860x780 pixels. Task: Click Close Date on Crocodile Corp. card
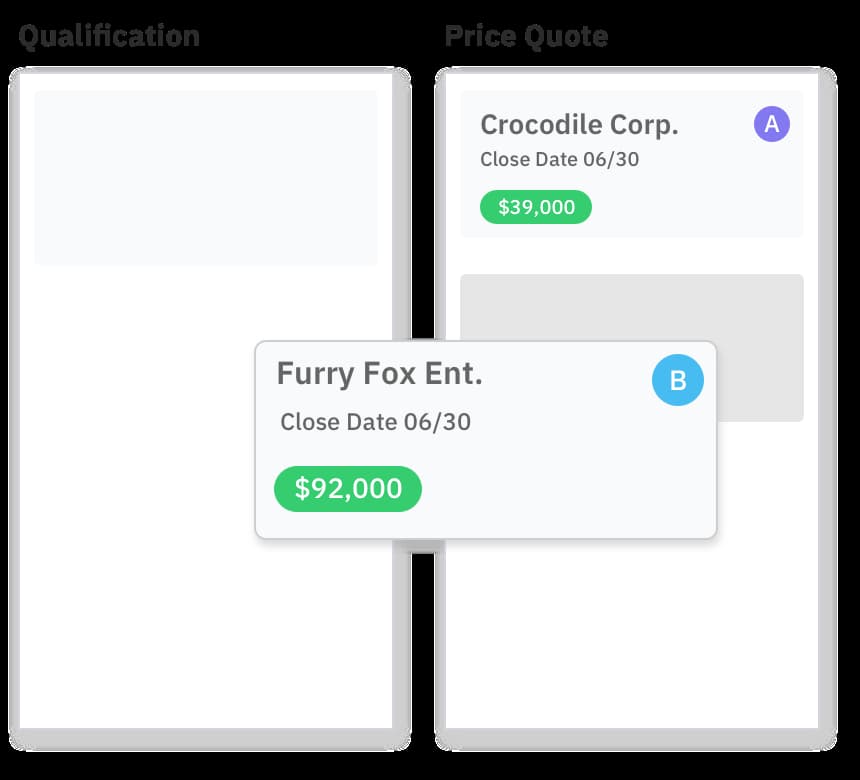[x=559, y=159]
